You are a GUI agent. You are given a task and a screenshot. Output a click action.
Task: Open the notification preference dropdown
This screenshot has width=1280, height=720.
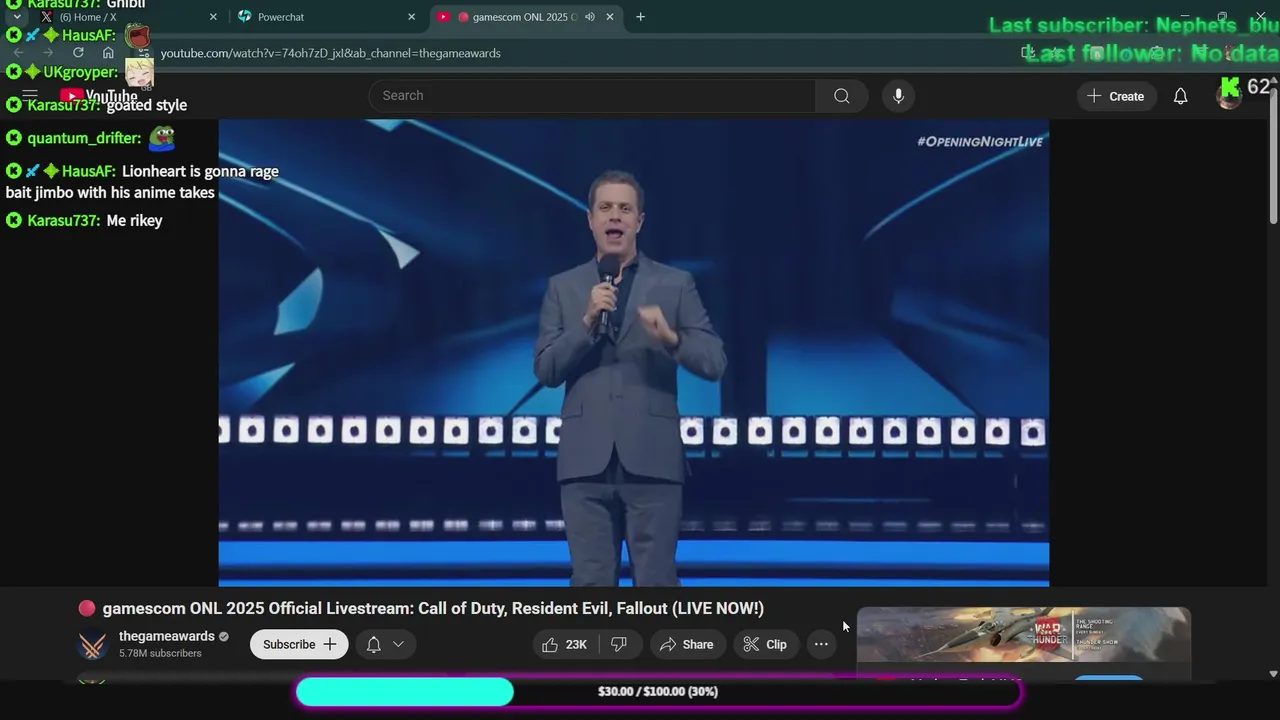pos(385,644)
